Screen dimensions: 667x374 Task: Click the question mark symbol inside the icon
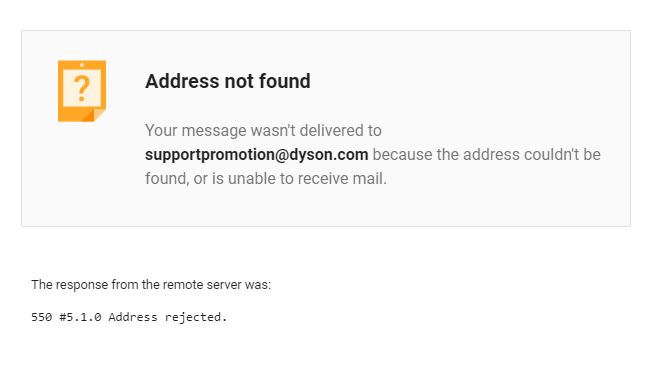[x=82, y=89]
